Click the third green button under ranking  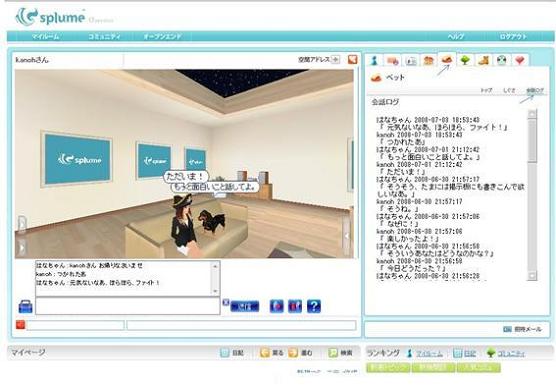[x=479, y=367]
